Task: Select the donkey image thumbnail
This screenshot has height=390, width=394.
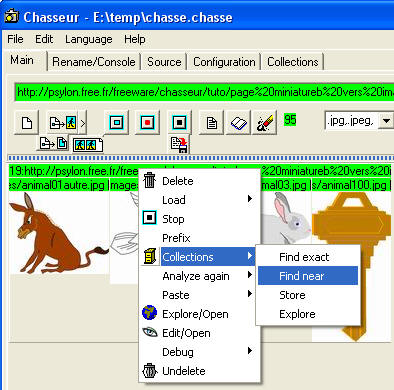Action: coord(59,233)
